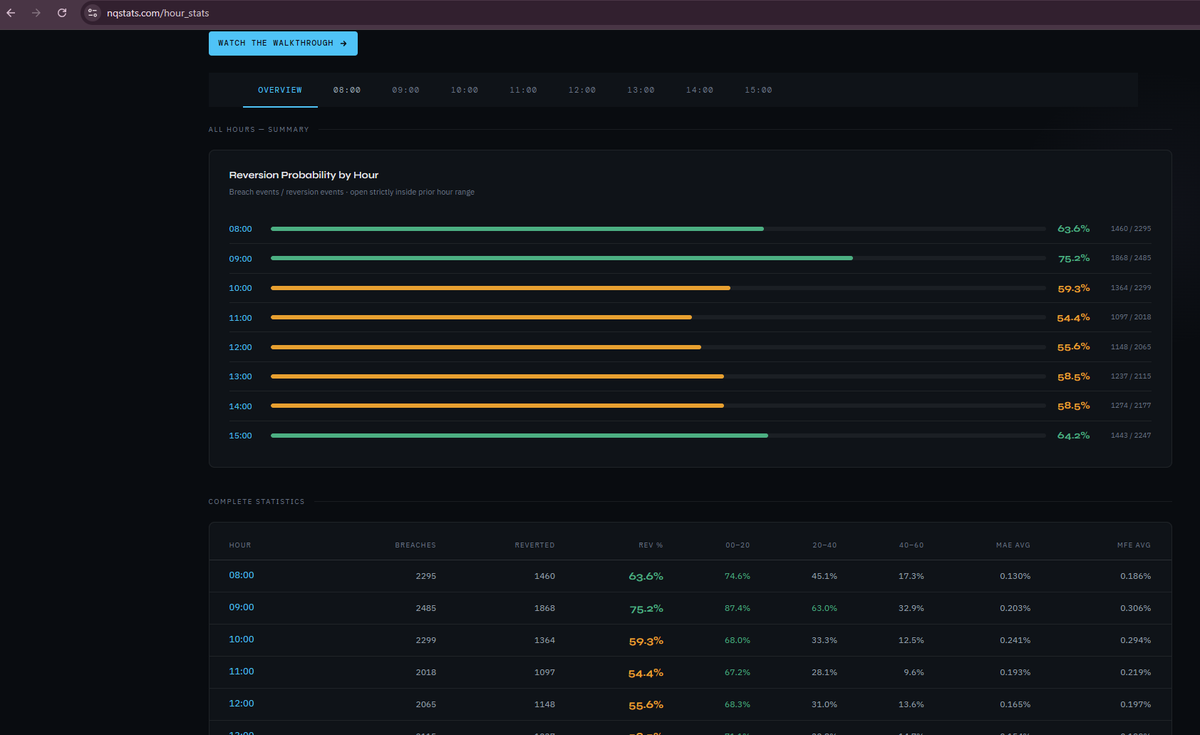Open the 11:00 tab
Screen dimensions: 1200x735
point(523,90)
